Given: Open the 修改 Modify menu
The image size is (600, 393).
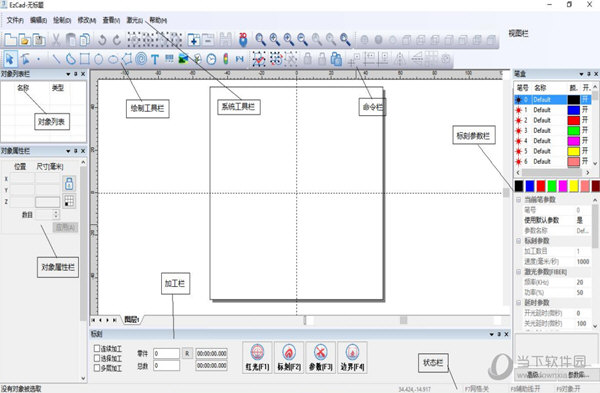Looking at the screenshot, I should coord(86,20).
